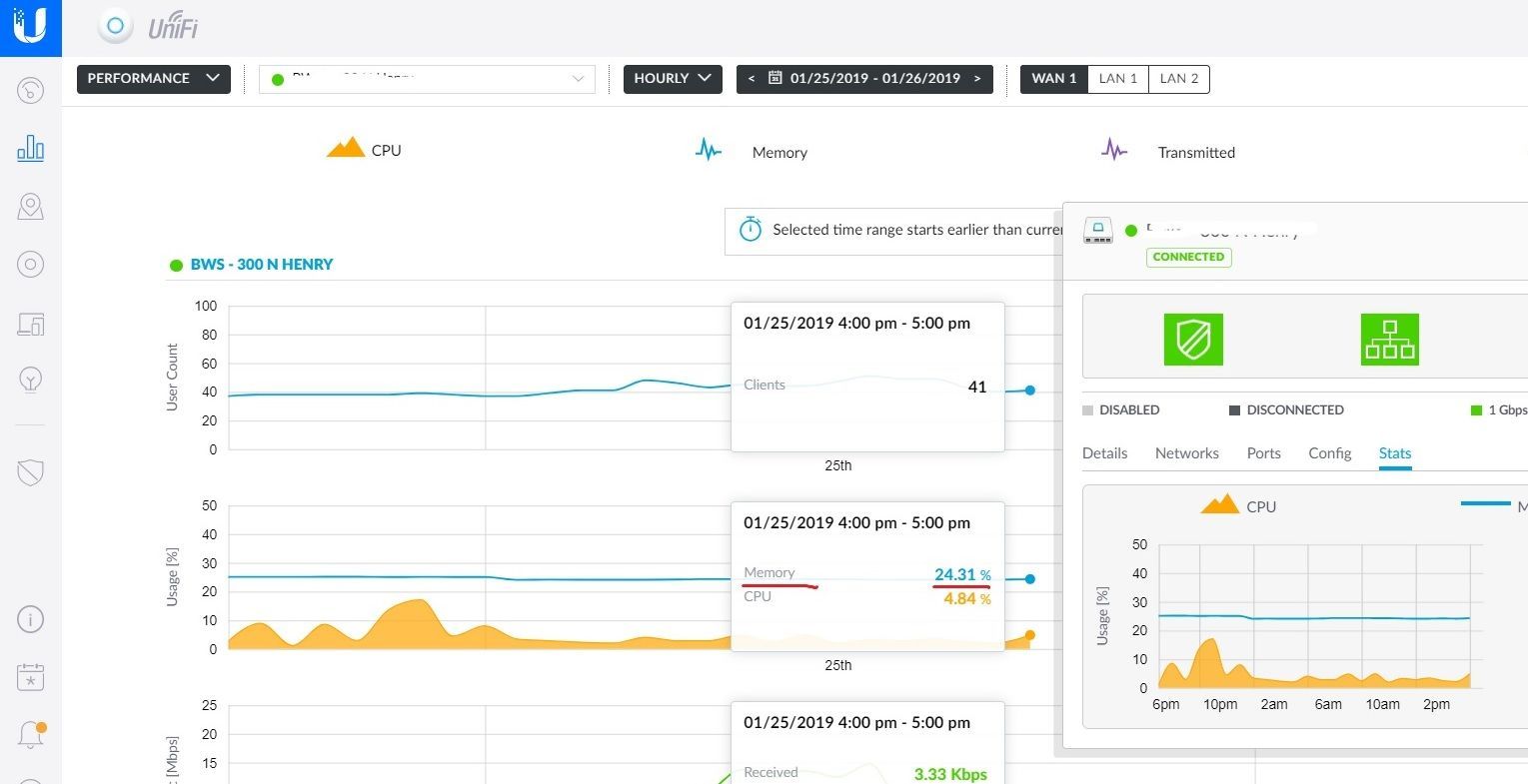1528x784 pixels.
Task: Open the Clients icon in sidebar
Action: 30,324
